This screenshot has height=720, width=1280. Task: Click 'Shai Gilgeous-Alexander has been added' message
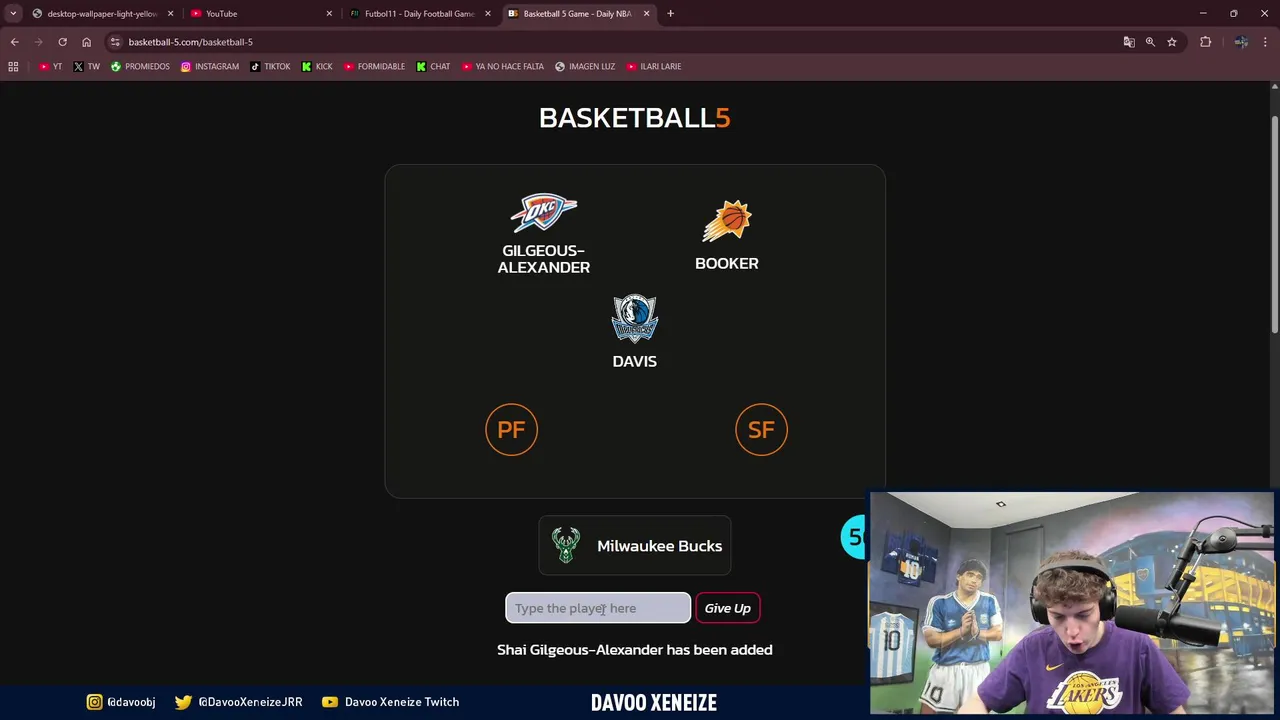coord(635,650)
